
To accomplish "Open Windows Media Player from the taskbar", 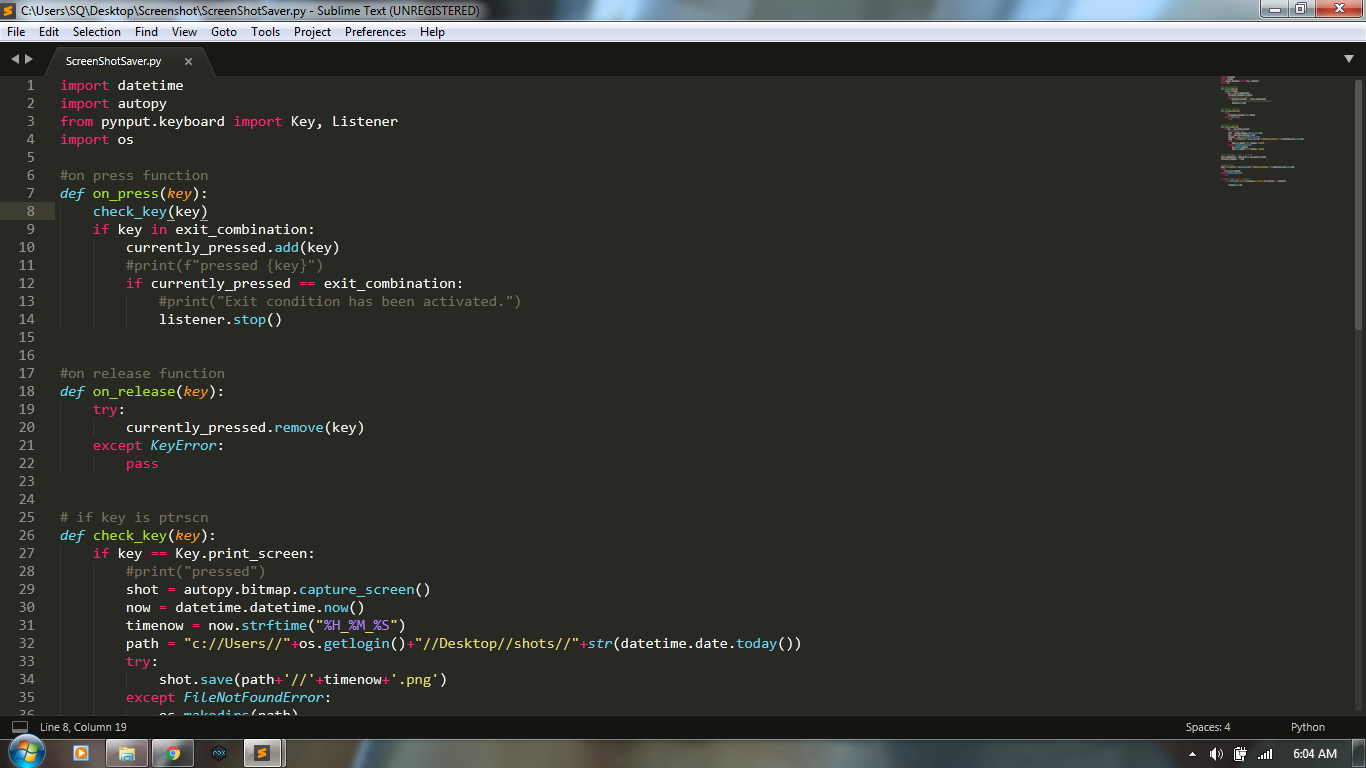I will click(x=82, y=753).
